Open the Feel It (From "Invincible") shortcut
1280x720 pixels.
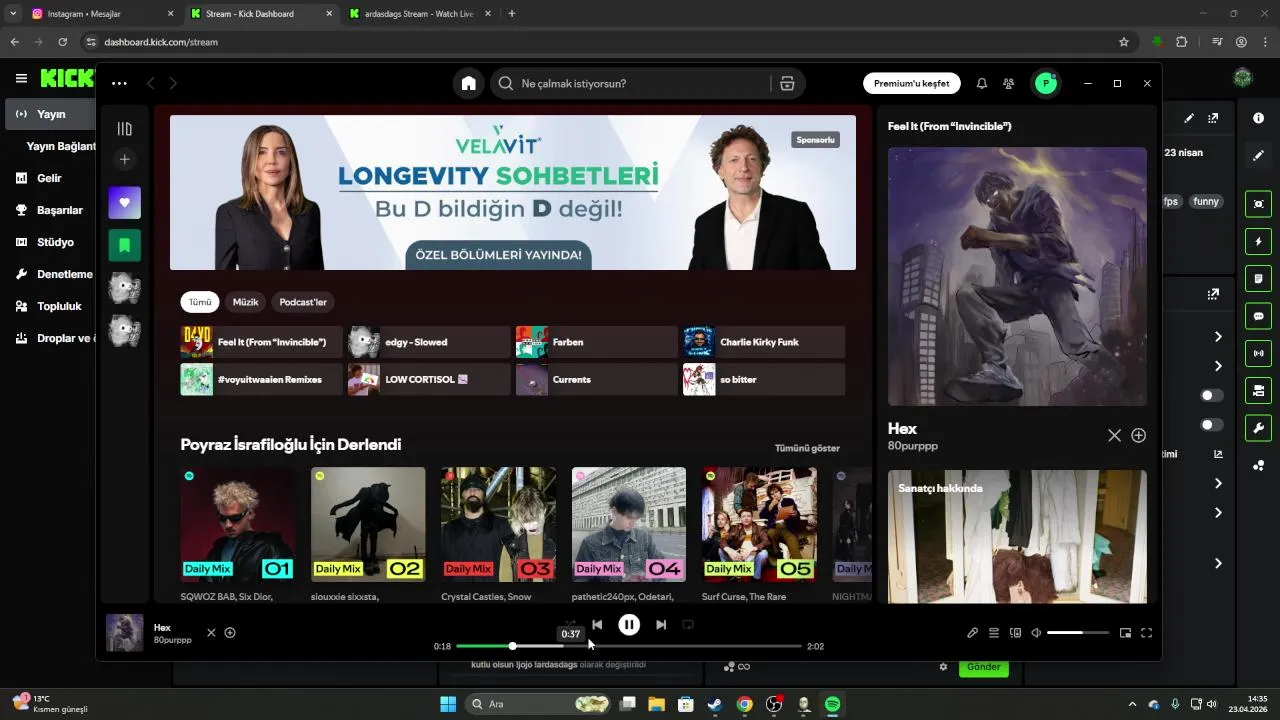point(261,342)
